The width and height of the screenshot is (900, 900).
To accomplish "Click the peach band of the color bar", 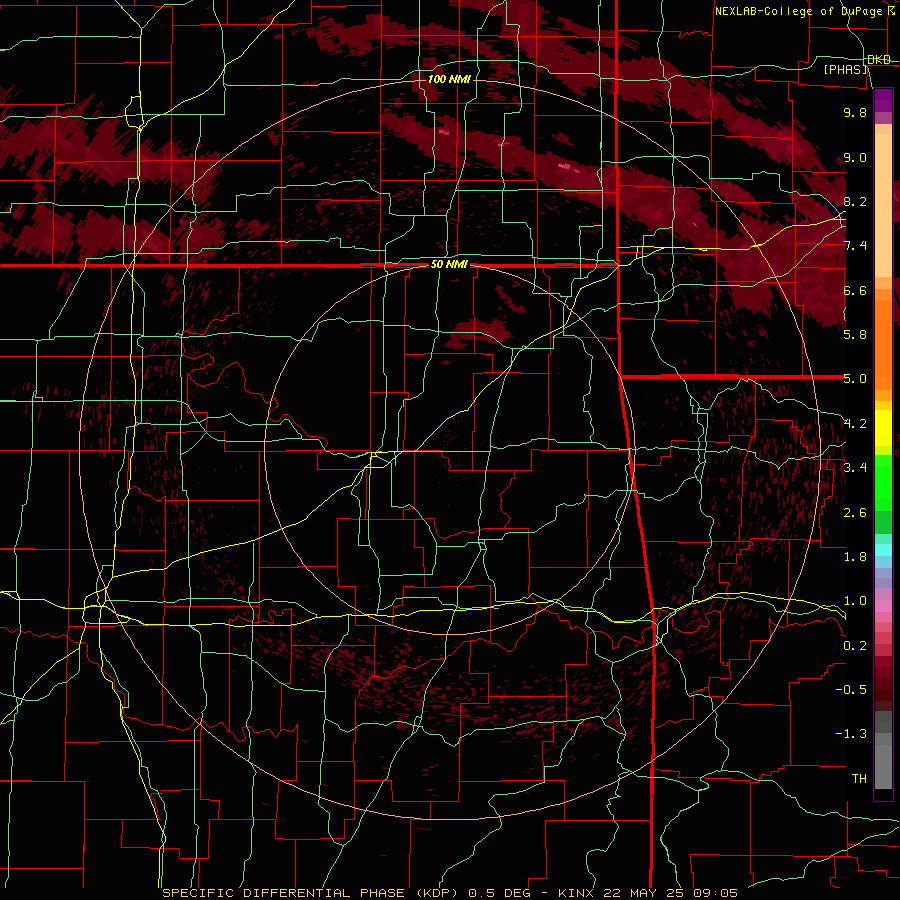I will point(883,201).
